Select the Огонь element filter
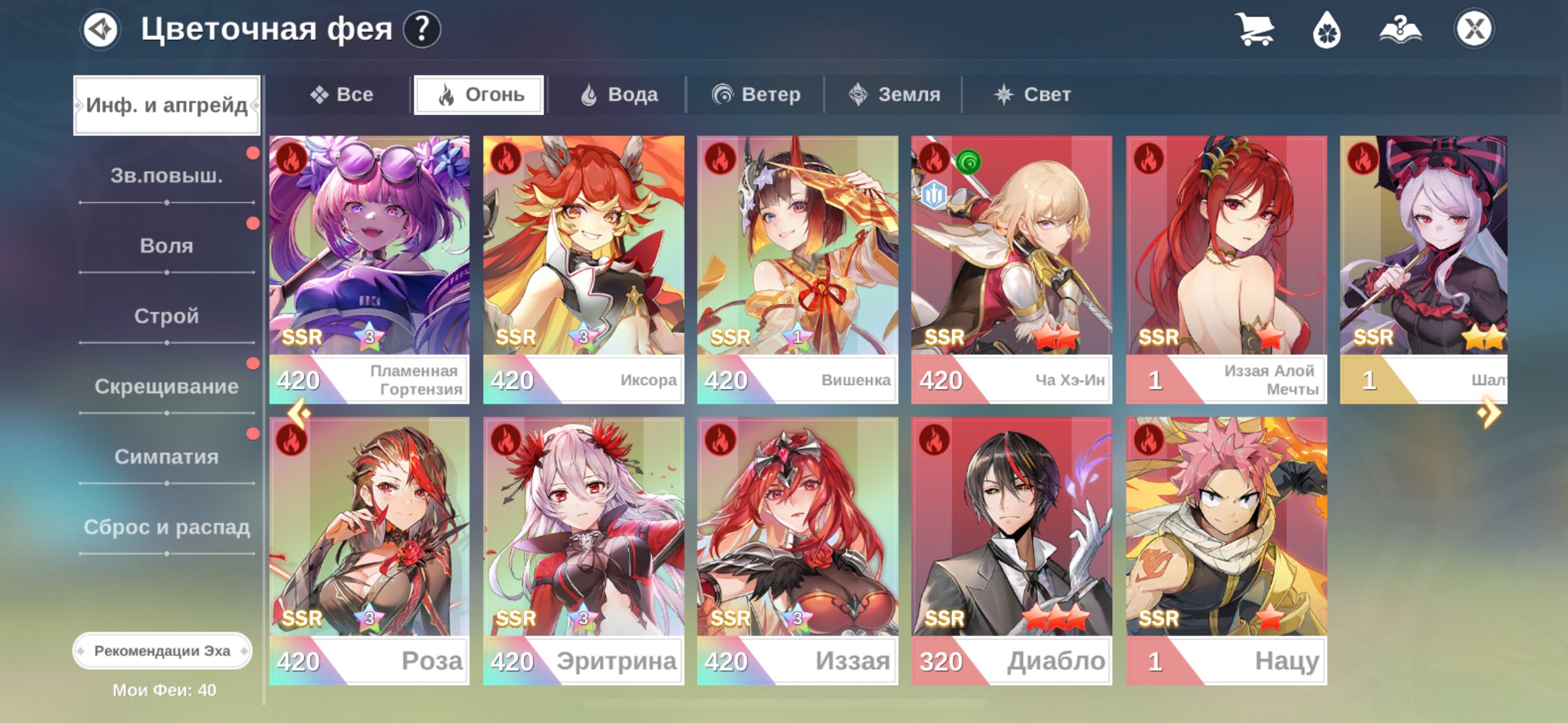Viewport: 1568px width, 723px height. 479,94
